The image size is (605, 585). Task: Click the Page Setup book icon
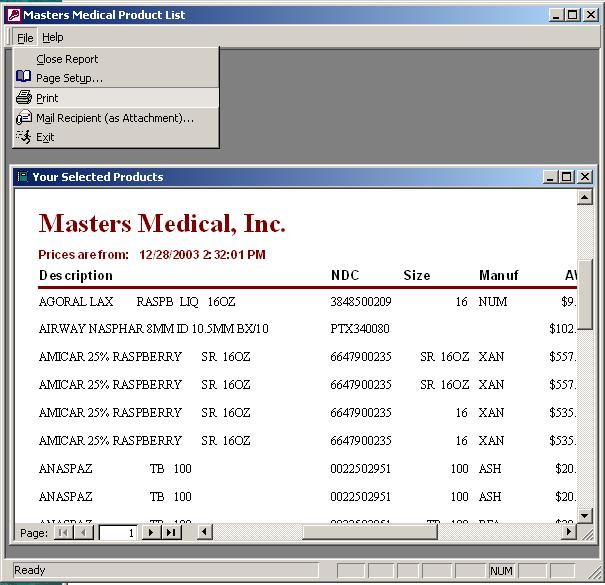point(24,76)
